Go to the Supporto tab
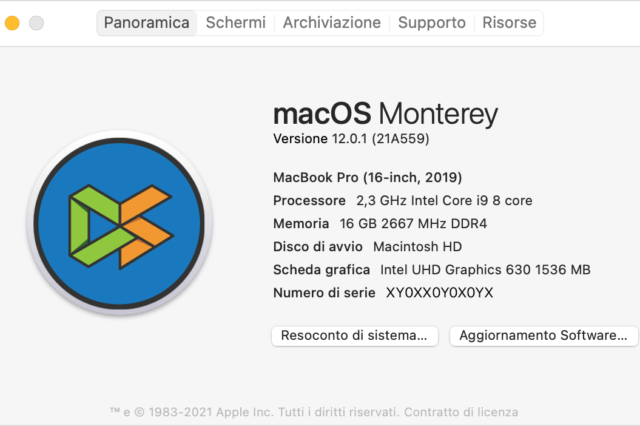Screen dimensions: 640x426 [431, 22]
